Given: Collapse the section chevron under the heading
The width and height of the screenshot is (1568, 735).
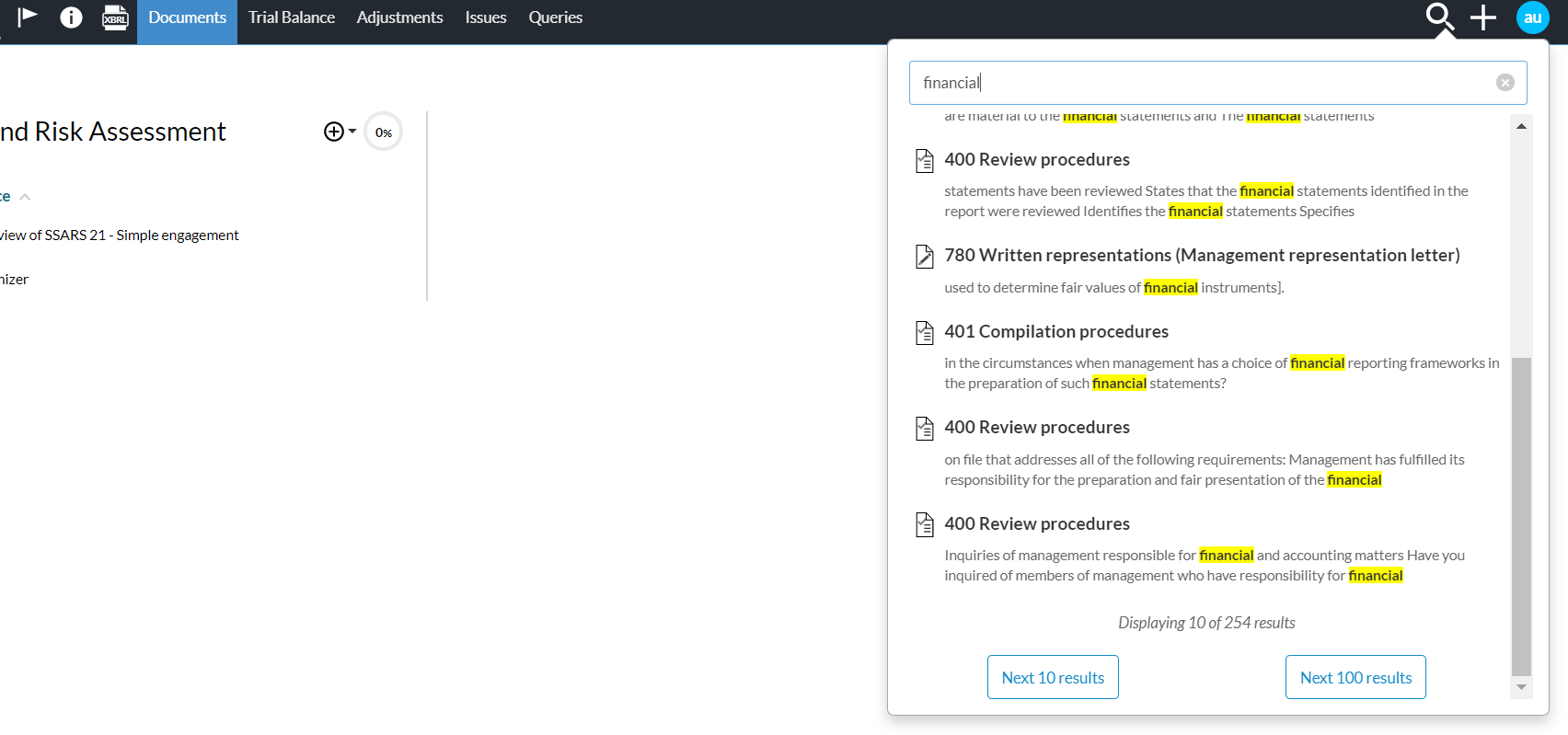Looking at the screenshot, I should click(25, 197).
